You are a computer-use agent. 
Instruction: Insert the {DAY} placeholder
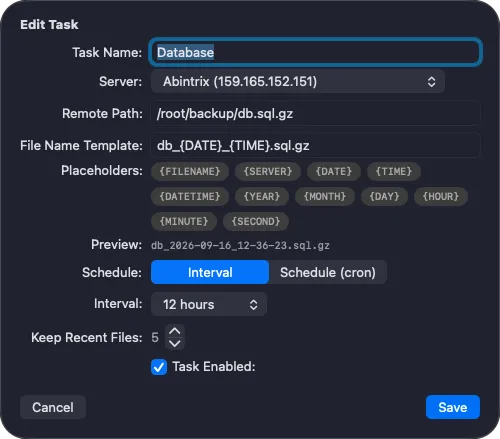pos(384,197)
